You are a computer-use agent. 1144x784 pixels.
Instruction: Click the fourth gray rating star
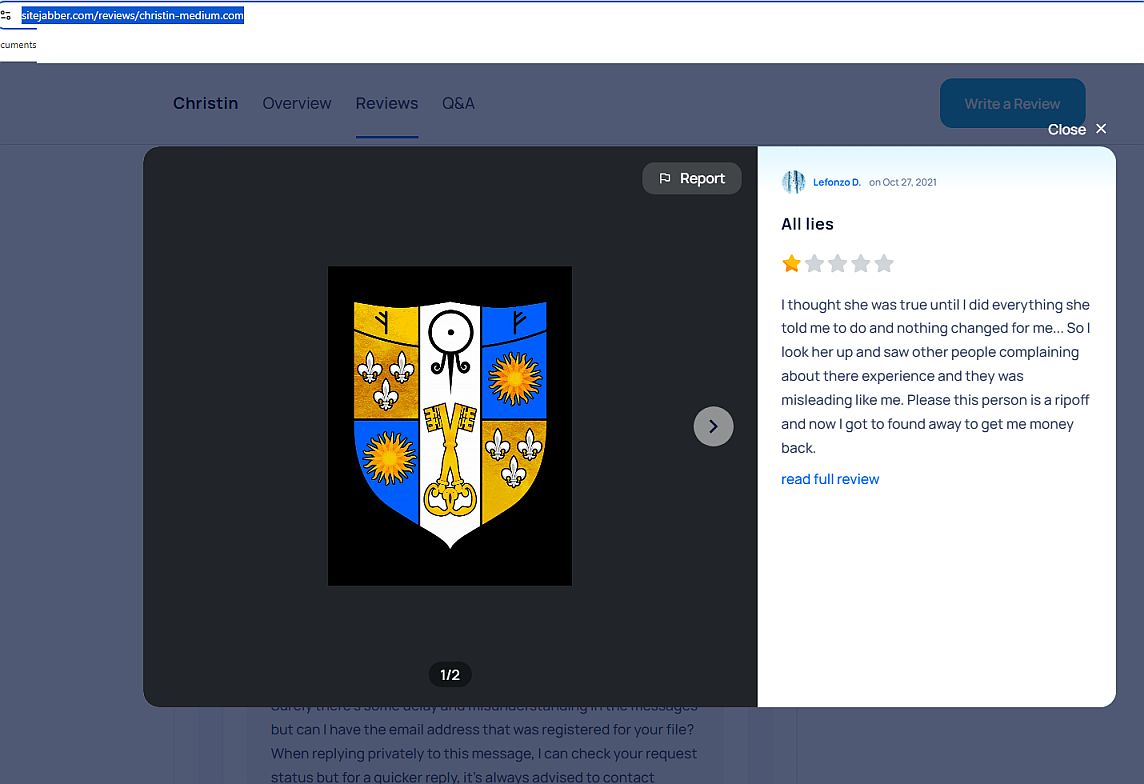pyautogui.click(x=861, y=263)
